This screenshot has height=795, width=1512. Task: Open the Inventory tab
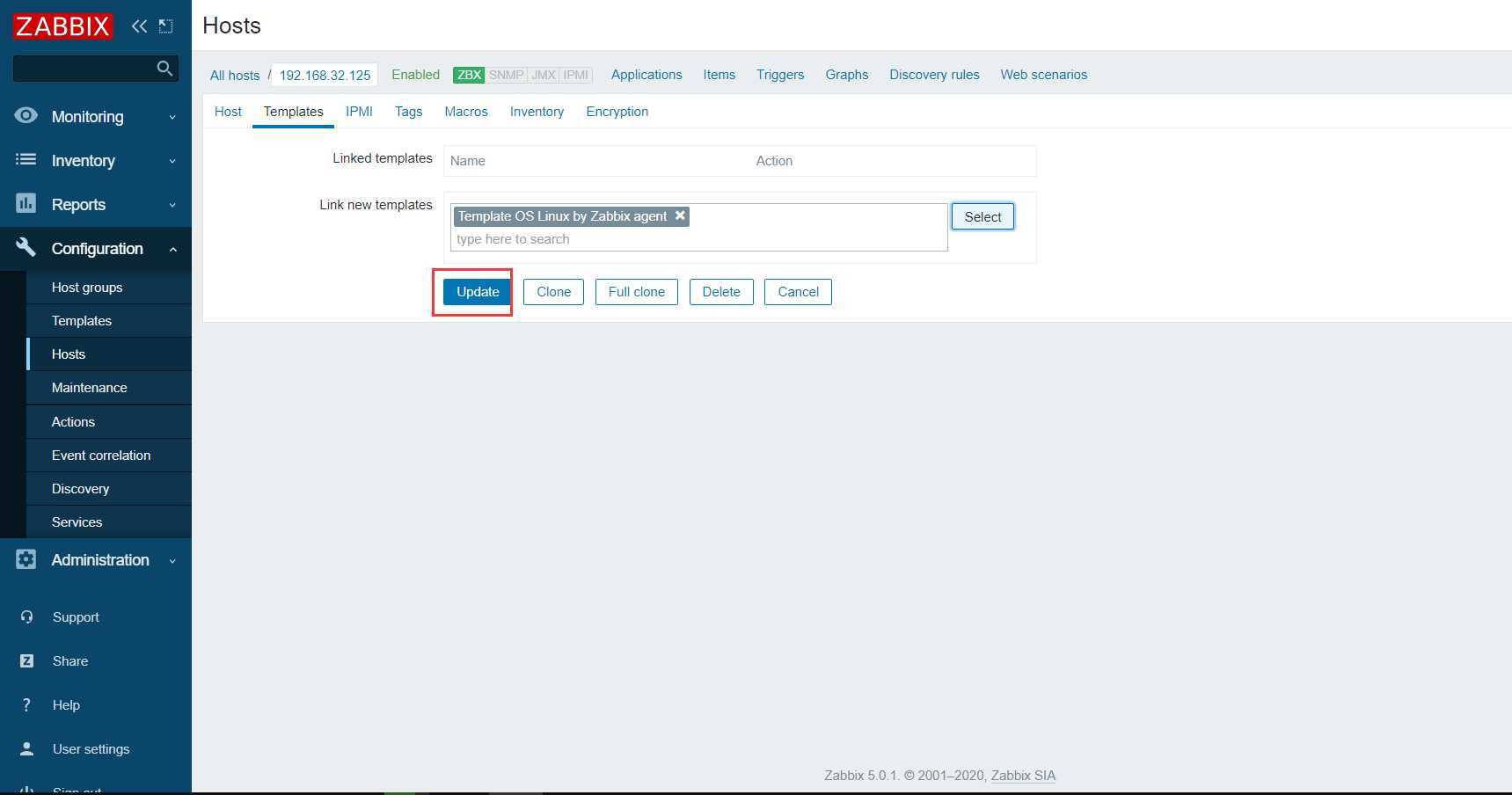click(537, 112)
